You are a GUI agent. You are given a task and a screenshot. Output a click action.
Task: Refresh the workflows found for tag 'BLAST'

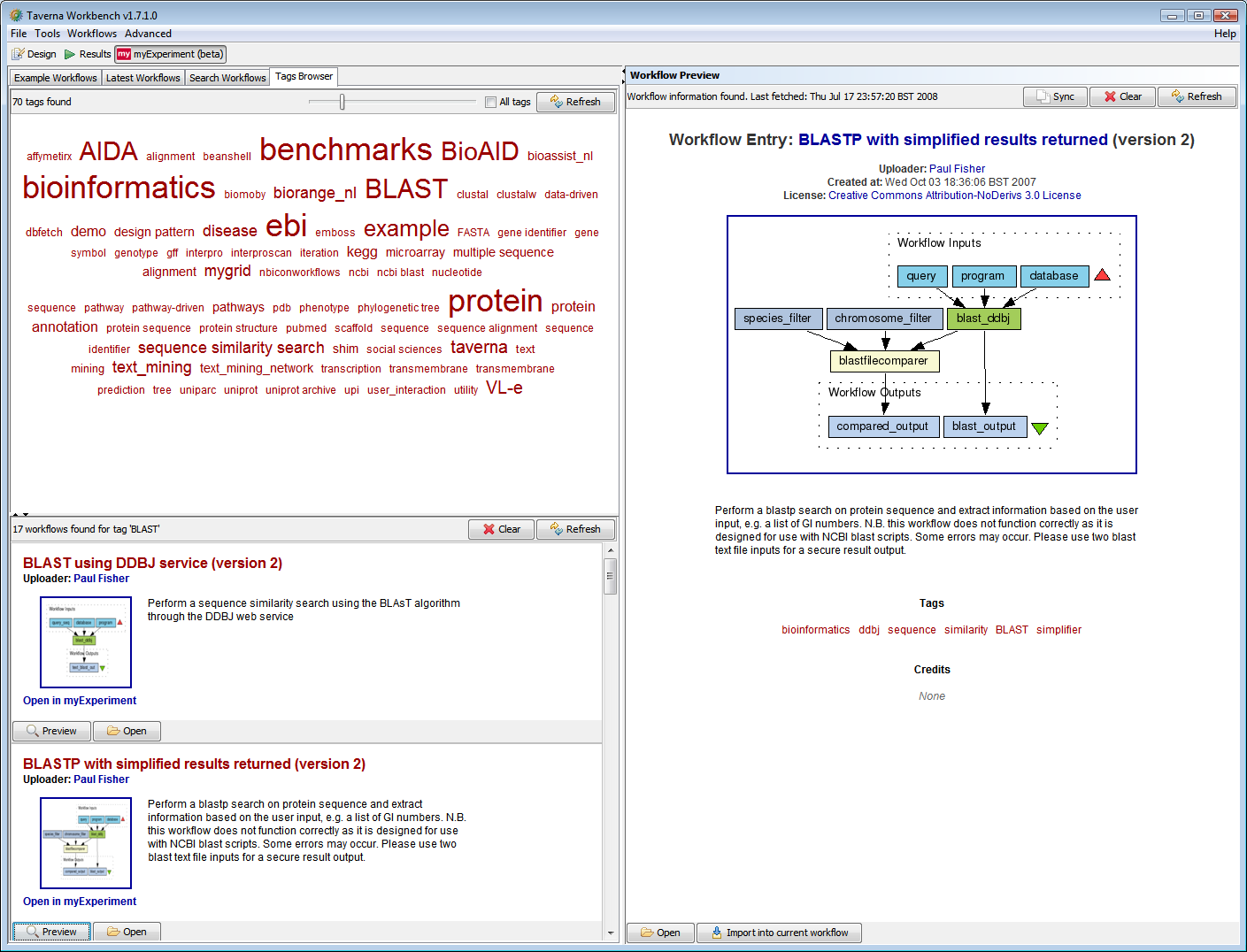[x=575, y=529]
